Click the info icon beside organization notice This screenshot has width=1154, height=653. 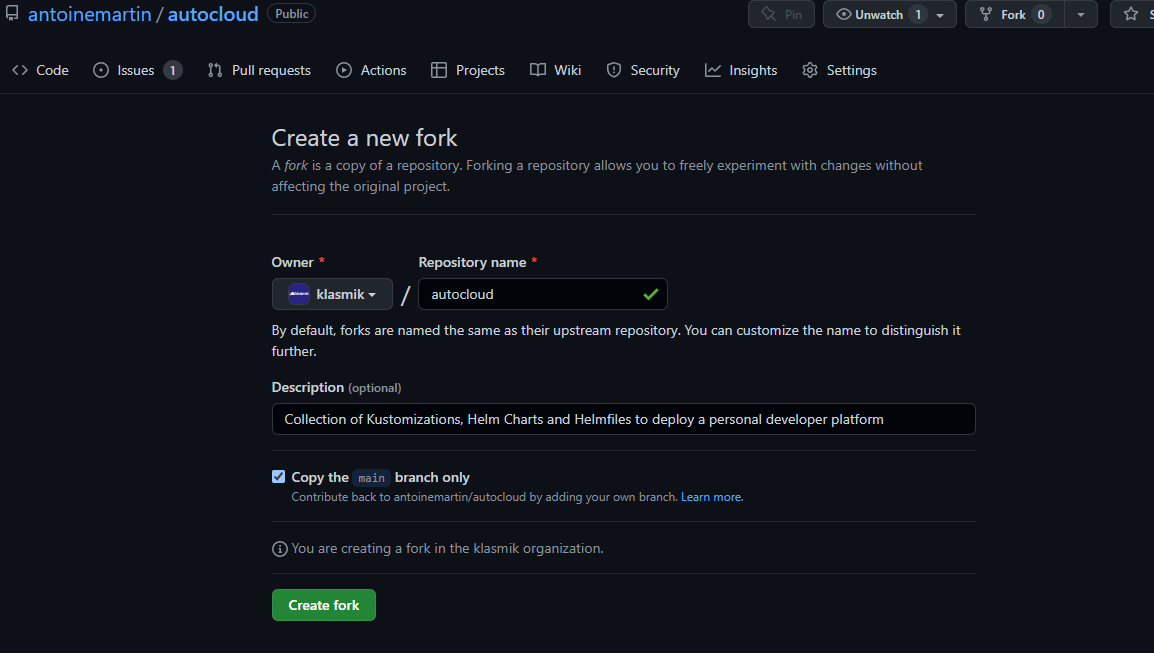(280, 548)
